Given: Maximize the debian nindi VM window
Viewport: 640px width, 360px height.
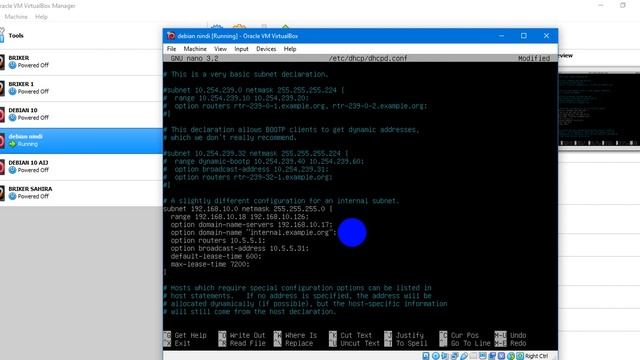Looking at the screenshot, I should click(524, 36).
